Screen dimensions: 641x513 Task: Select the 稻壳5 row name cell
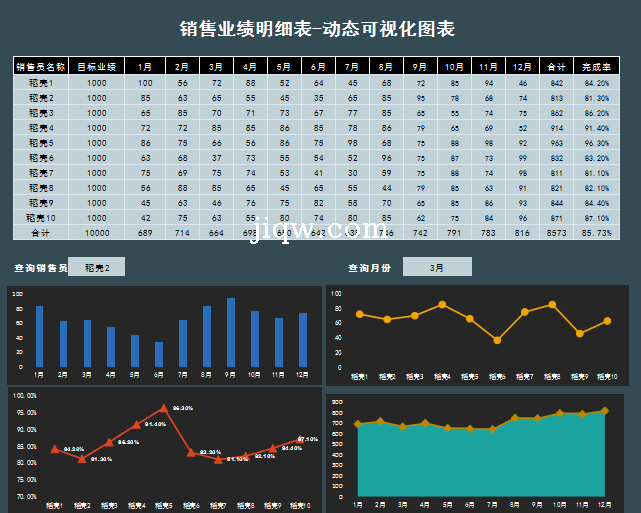[41, 143]
